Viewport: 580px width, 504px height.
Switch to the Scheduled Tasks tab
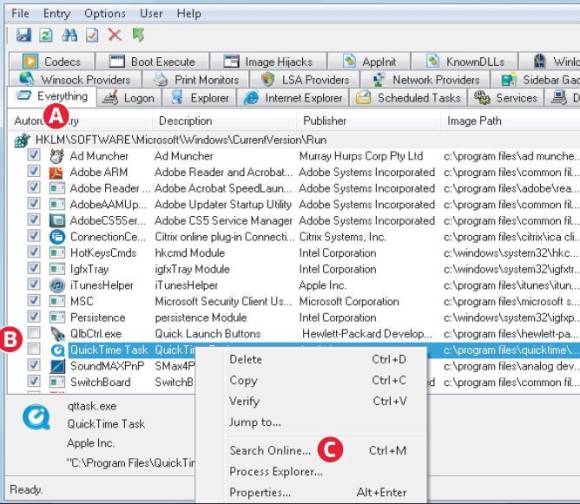click(408, 98)
